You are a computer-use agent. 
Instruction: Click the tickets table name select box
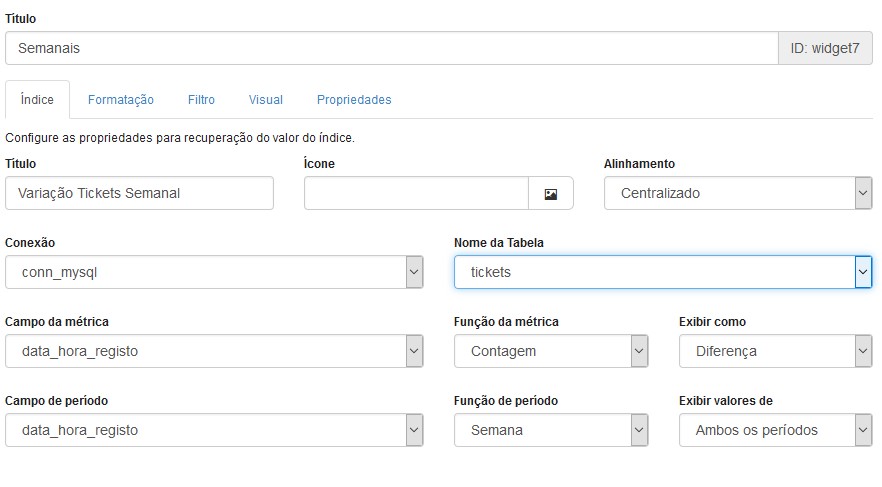663,272
